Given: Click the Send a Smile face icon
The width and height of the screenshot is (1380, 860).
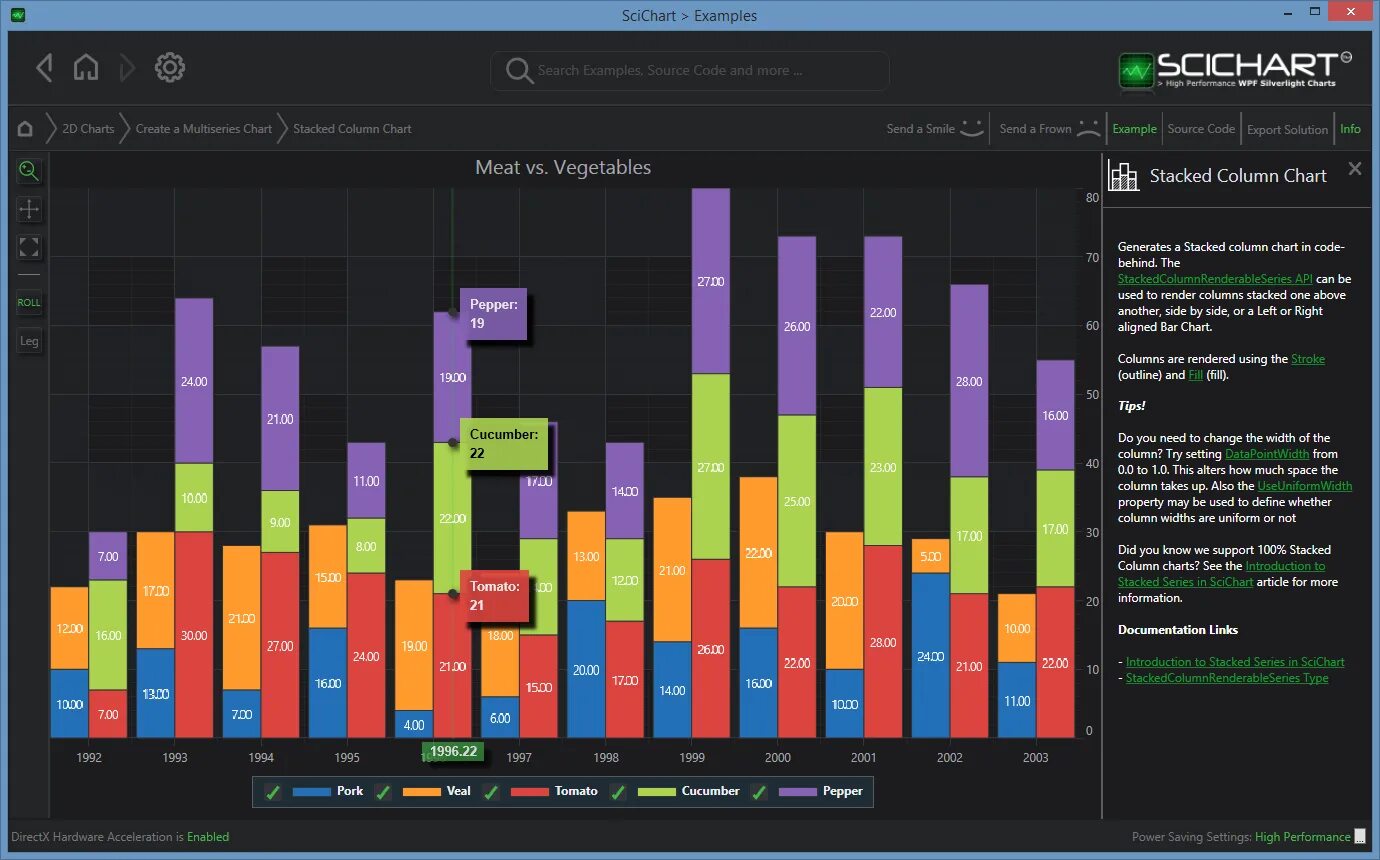Looking at the screenshot, I should click(x=972, y=128).
